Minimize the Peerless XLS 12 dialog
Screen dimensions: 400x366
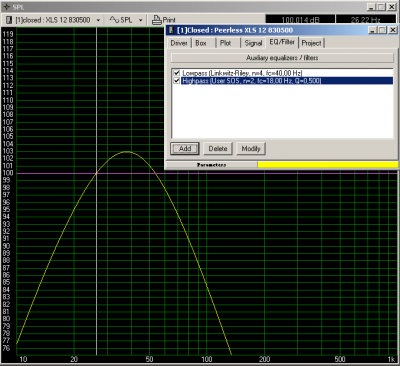pyautogui.click(x=373, y=30)
